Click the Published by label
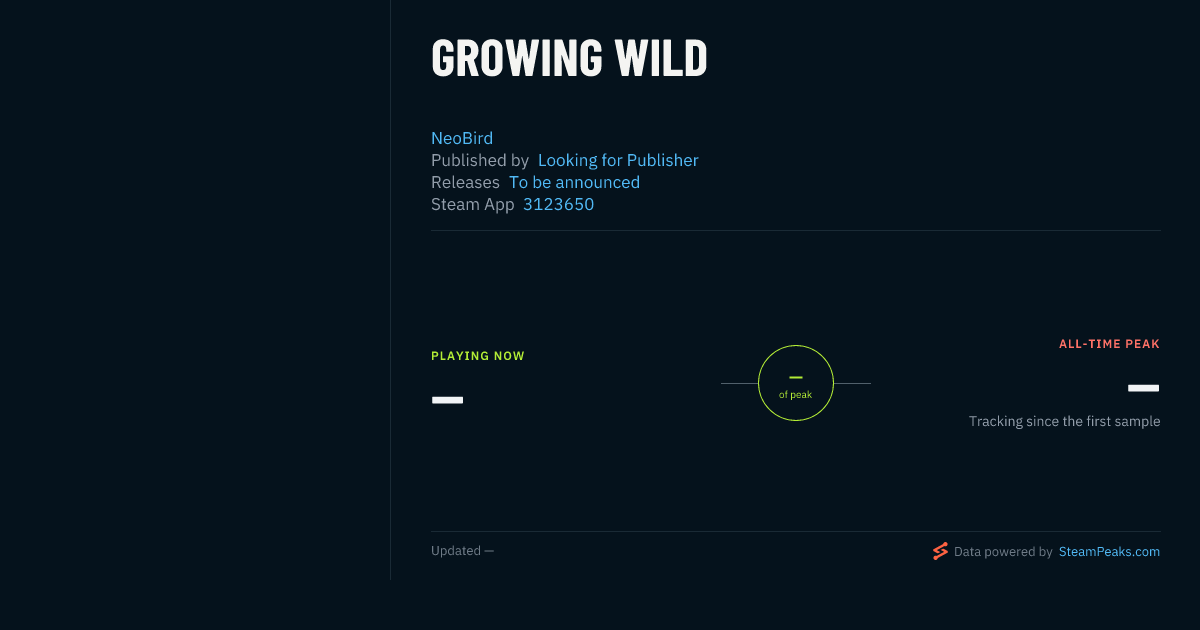Image resolution: width=1200 pixels, height=630 pixels. [480, 160]
